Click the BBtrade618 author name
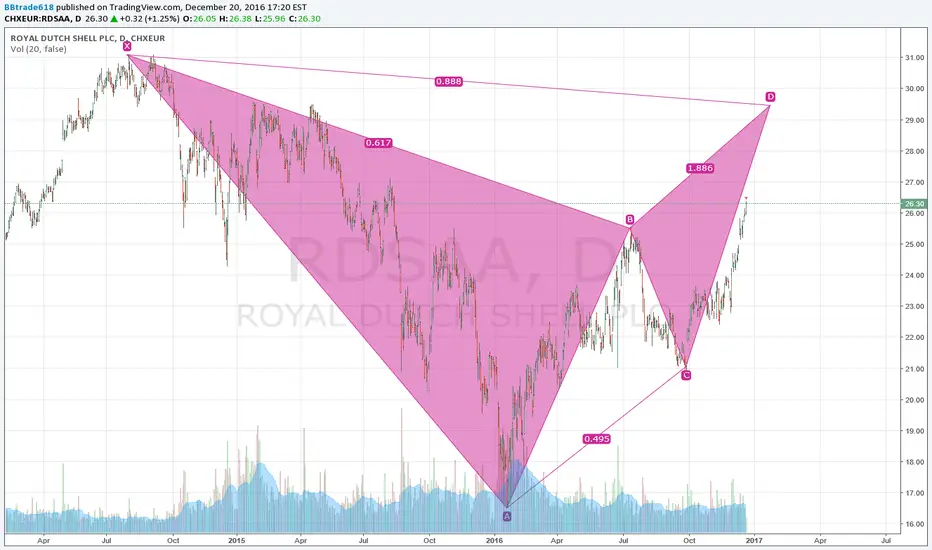 [x=29, y=8]
